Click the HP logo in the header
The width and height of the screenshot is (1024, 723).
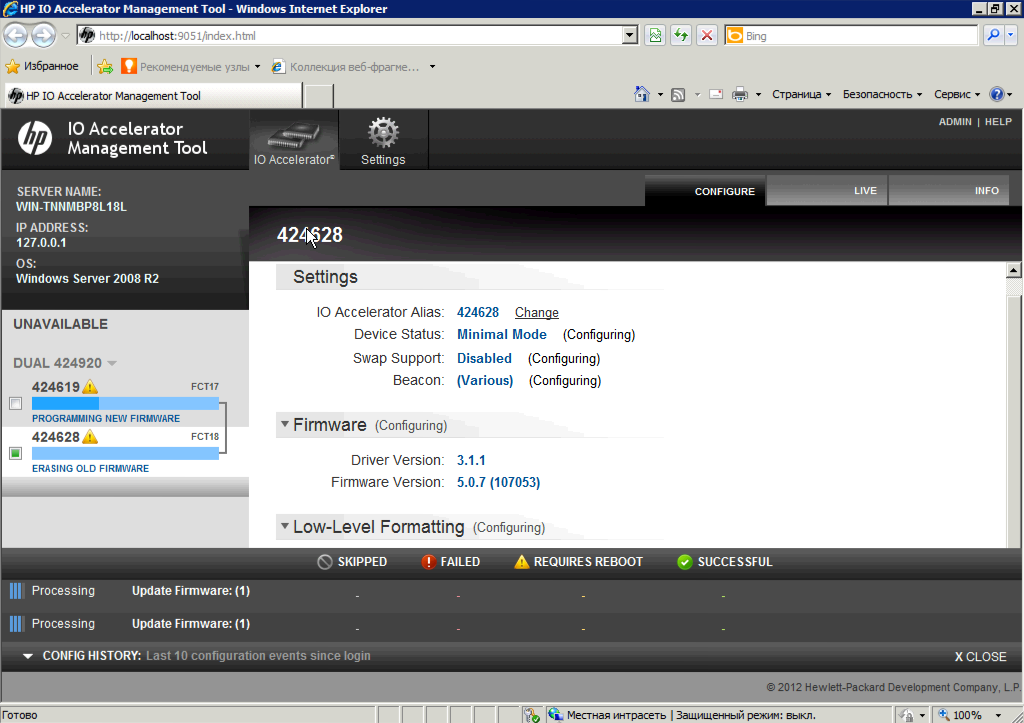click(35, 138)
